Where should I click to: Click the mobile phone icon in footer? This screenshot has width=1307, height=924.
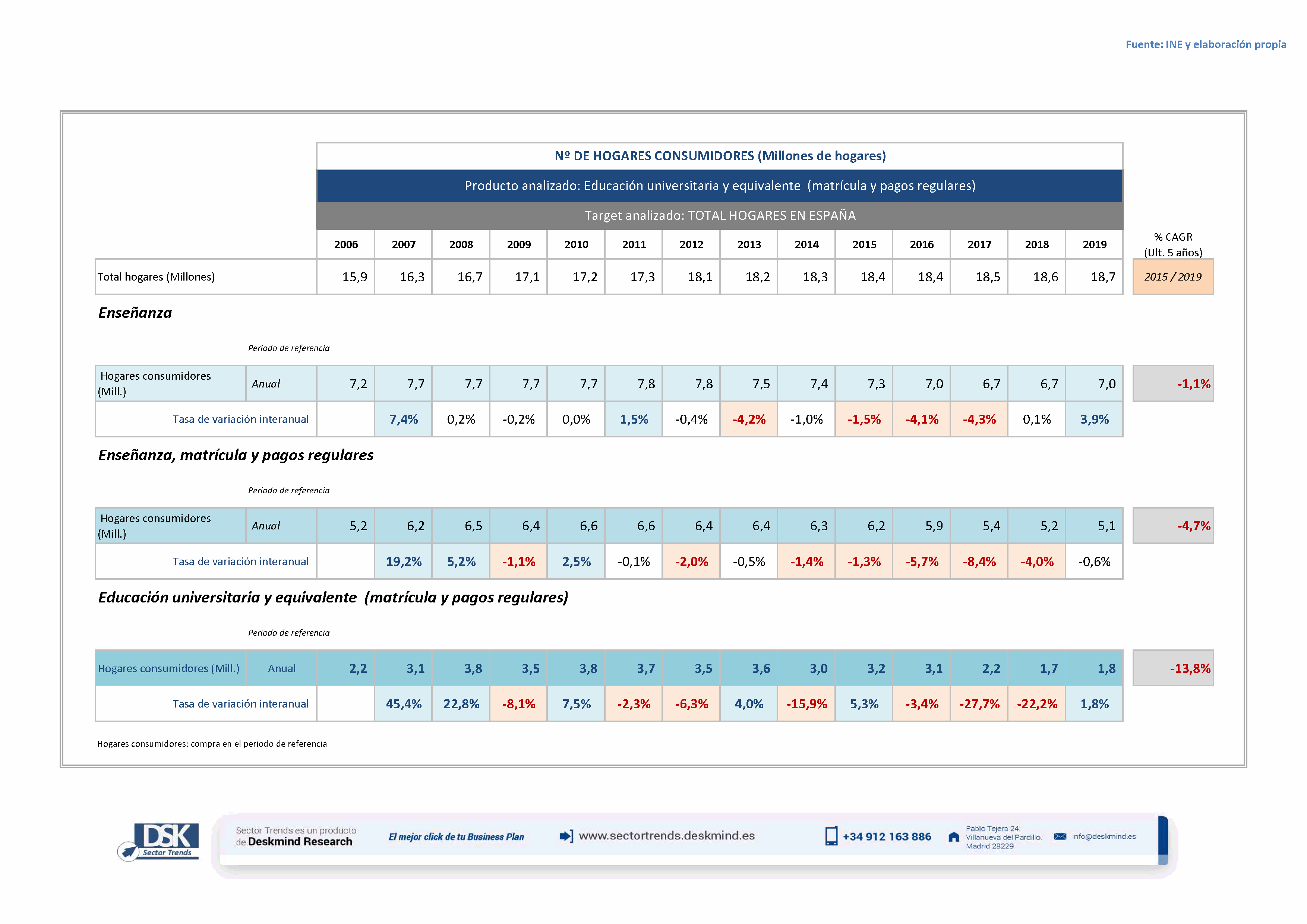tap(831, 836)
